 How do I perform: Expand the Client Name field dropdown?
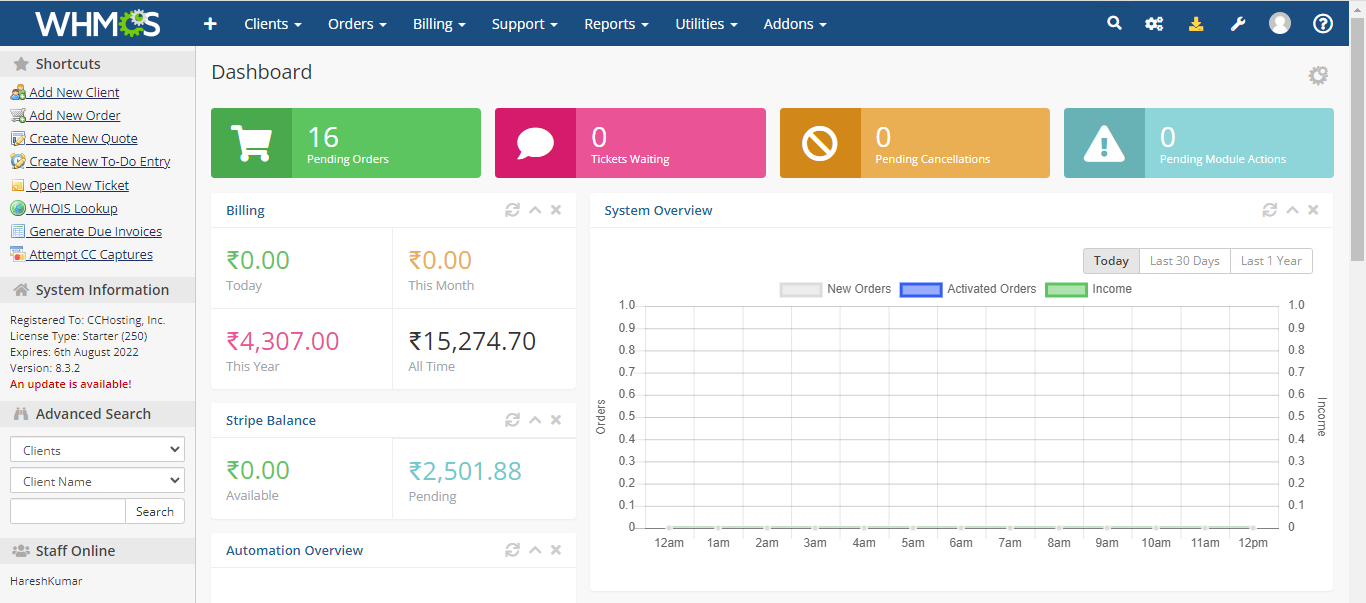click(97, 481)
